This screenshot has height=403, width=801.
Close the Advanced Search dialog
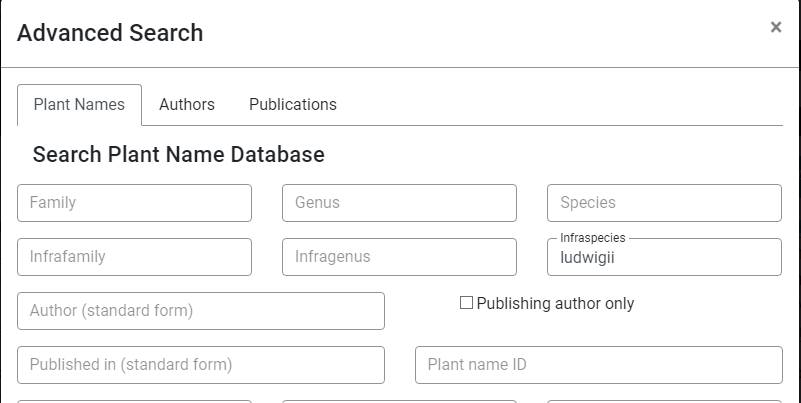[776, 28]
